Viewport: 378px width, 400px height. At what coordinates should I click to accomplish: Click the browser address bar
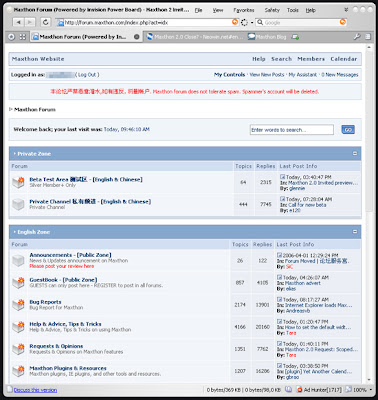(x=147, y=22)
